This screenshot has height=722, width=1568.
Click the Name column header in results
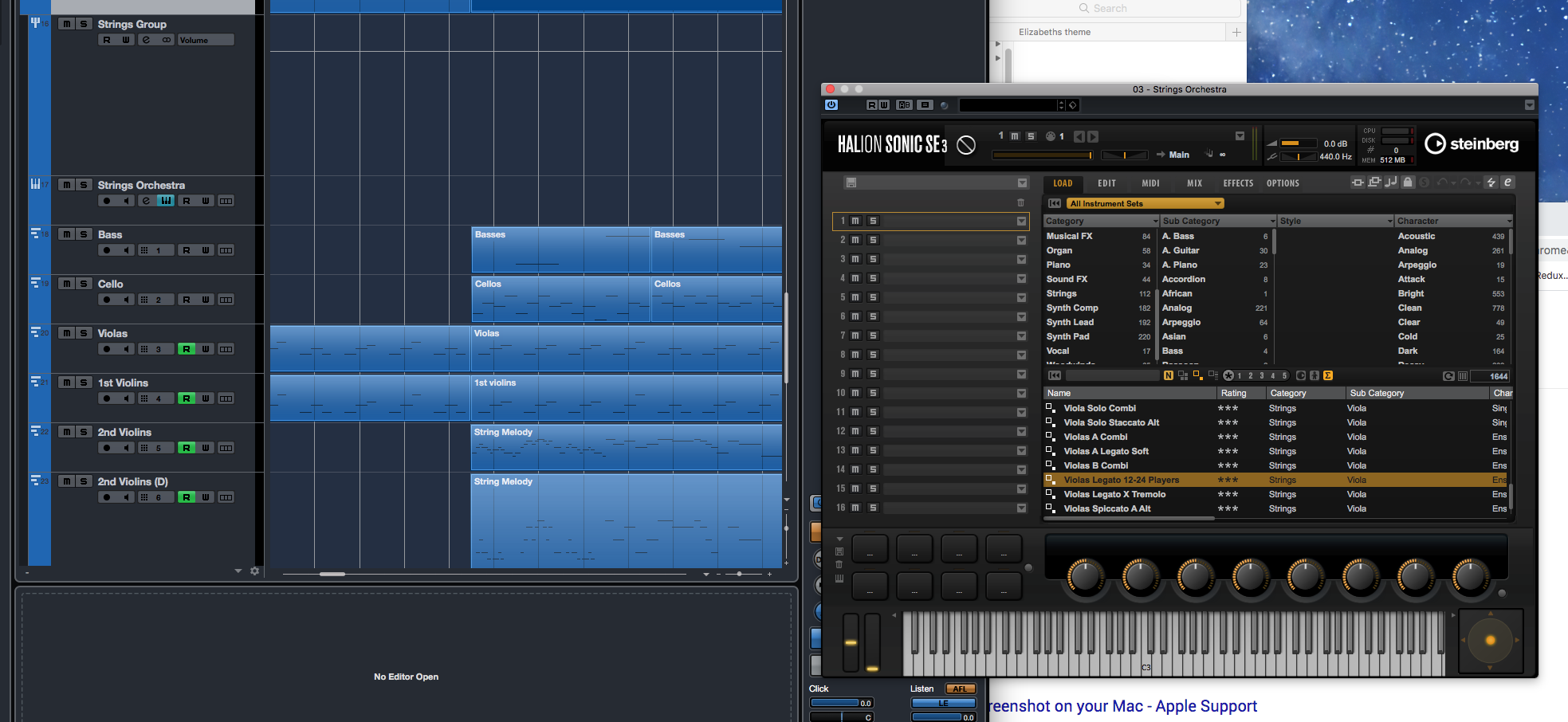pyautogui.click(x=1130, y=393)
